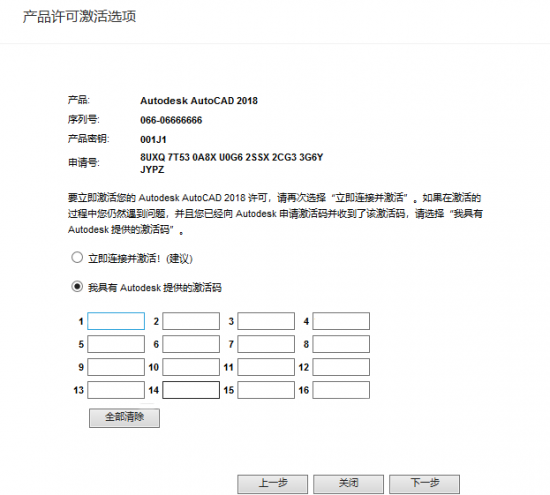Focus activation code field 13

[x=116, y=390]
